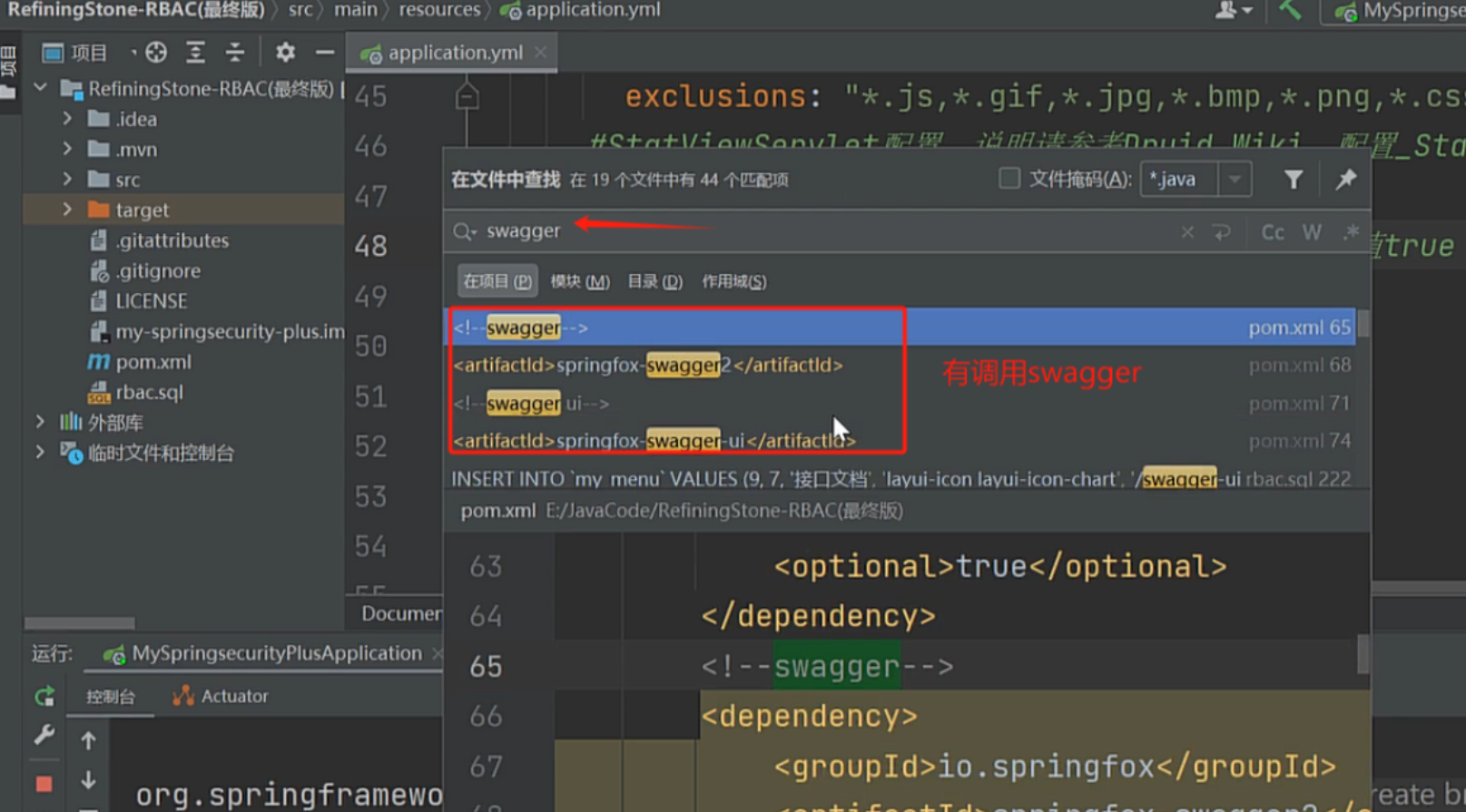Toggle regex search option
The width and height of the screenshot is (1466, 812).
click(1352, 231)
